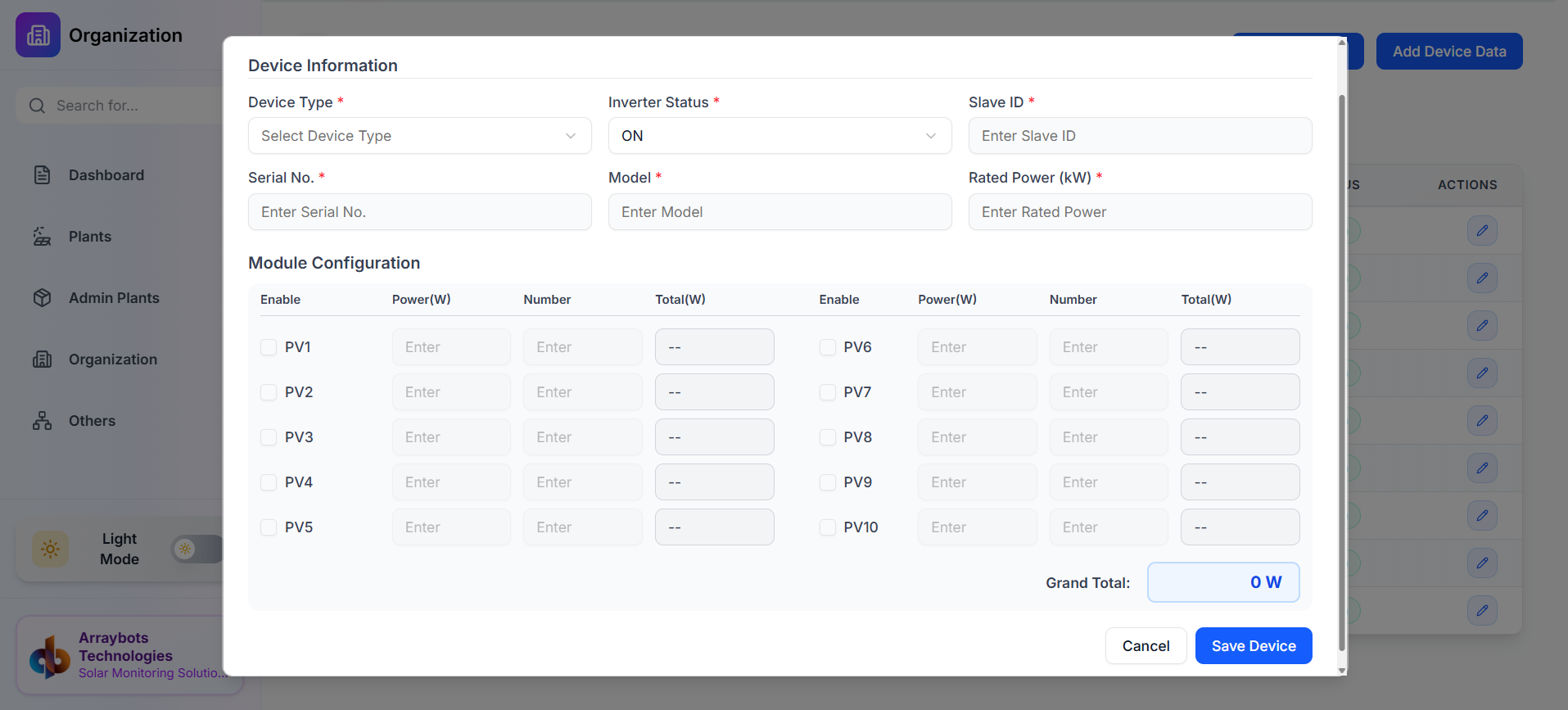
Task: Enable the PV1 checkbox
Action: click(269, 347)
